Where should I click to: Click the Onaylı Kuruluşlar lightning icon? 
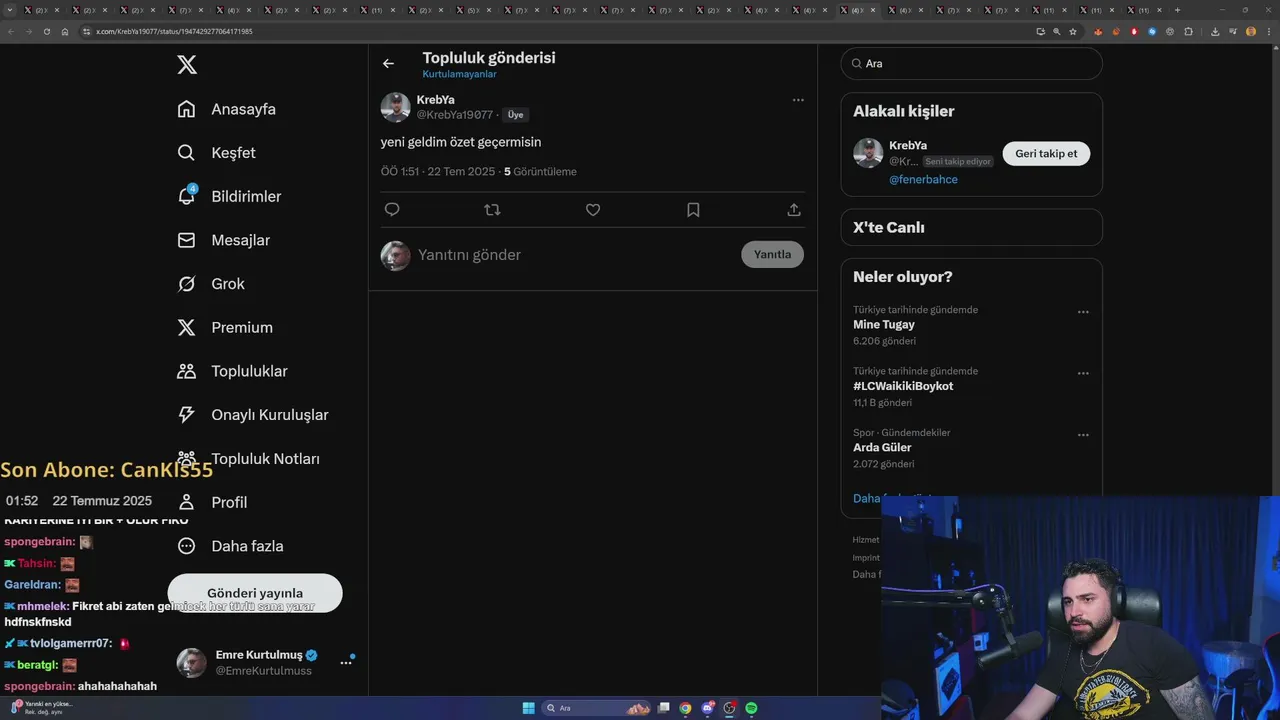click(186, 415)
